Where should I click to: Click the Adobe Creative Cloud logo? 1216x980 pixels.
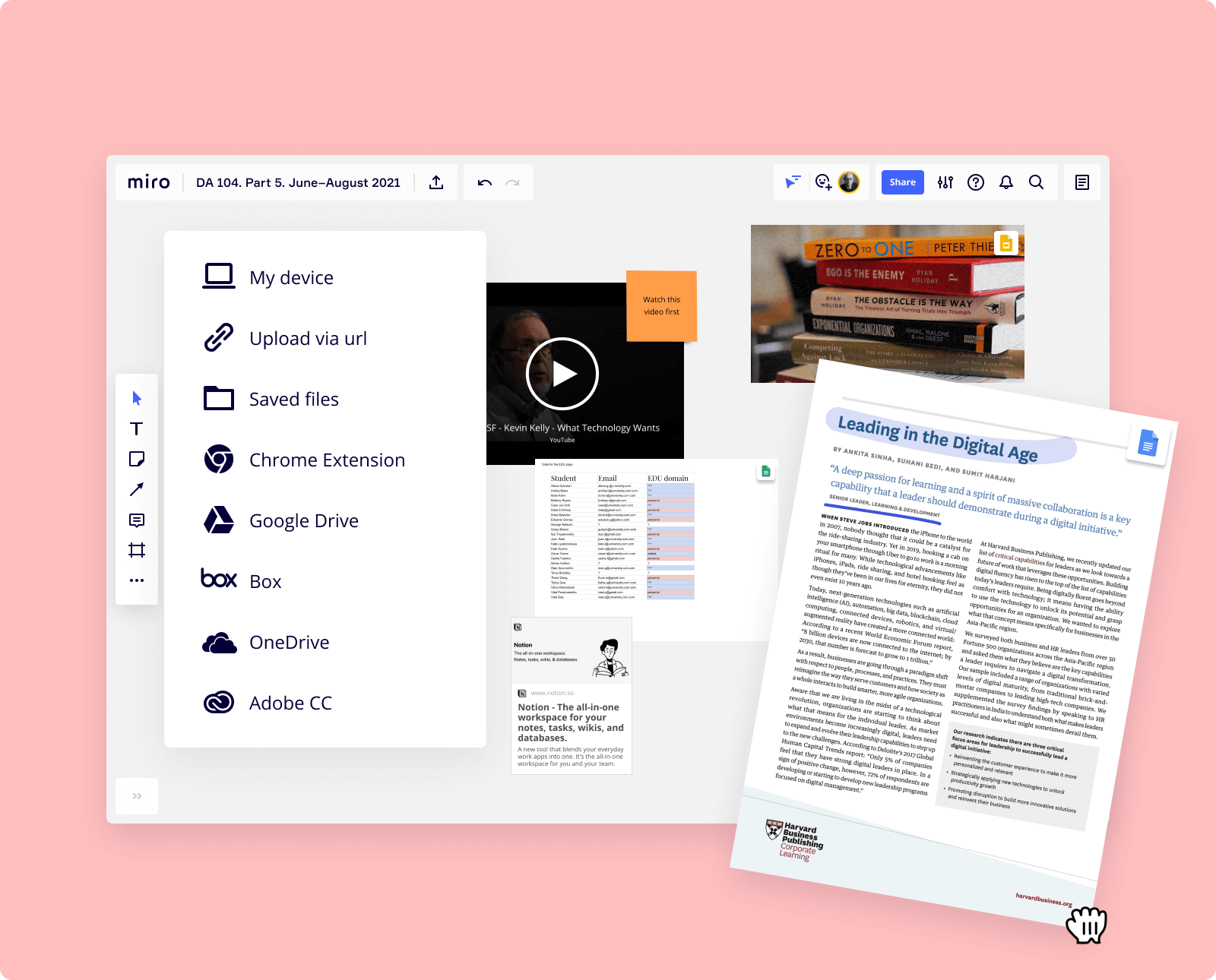tap(219, 702)
